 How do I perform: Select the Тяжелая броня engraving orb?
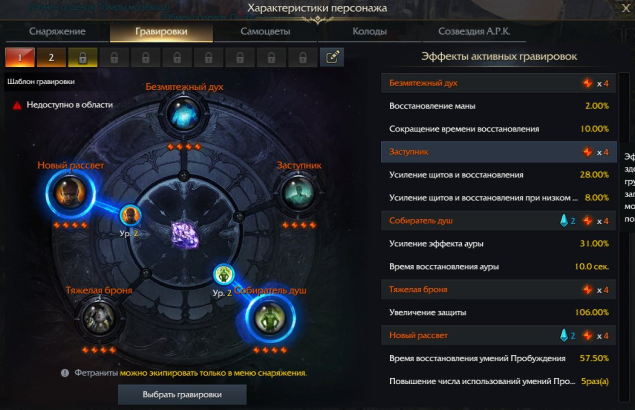(99, 318)
